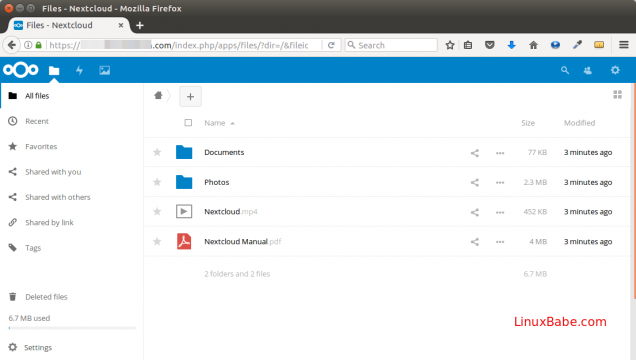Image resolution: width=636 pixels, height=360 pixels.
Task: Open the Activity lightning icon
Action: coord(80,71)
